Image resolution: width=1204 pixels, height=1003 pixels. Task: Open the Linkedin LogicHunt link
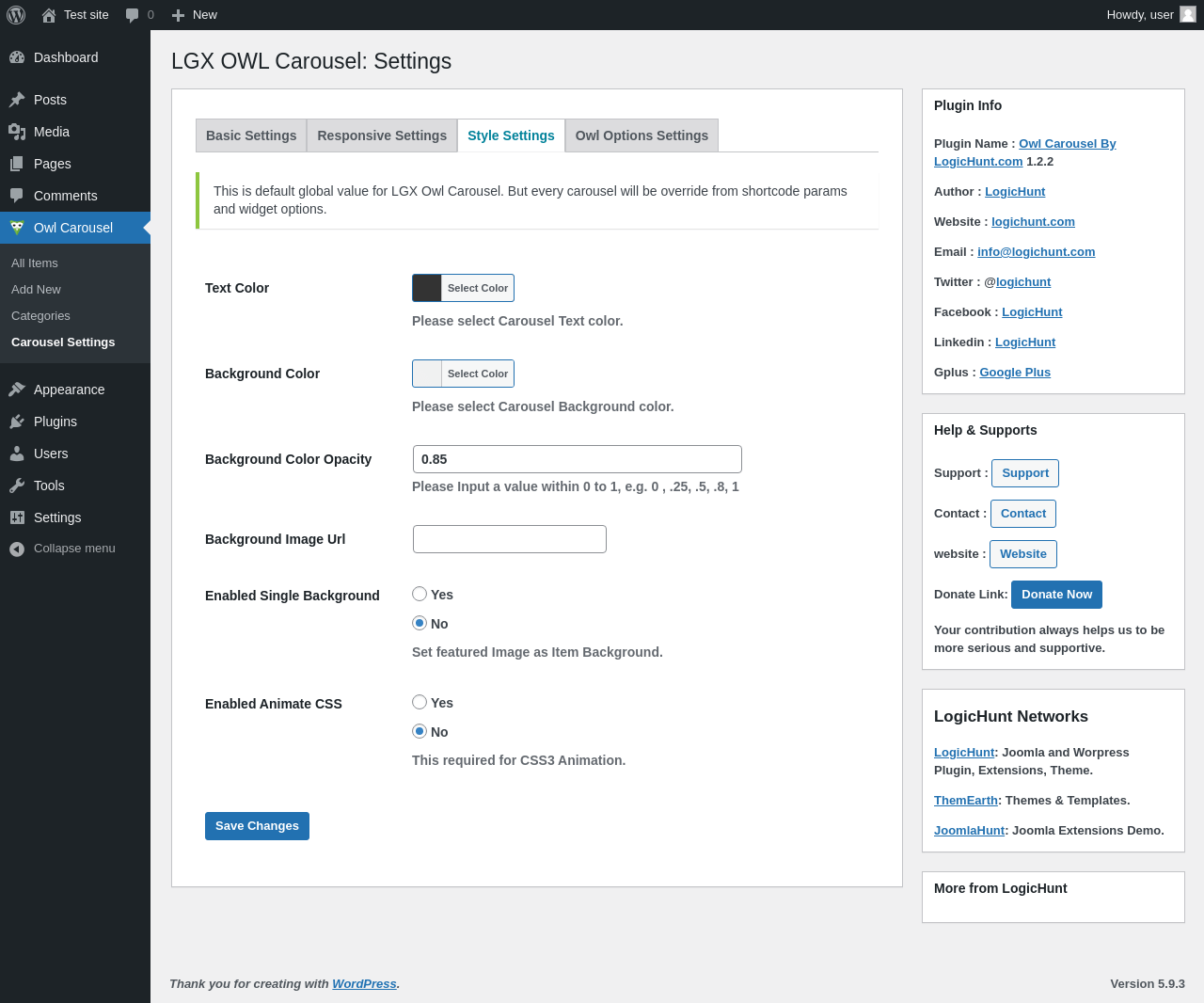(x=1025, y=342)
